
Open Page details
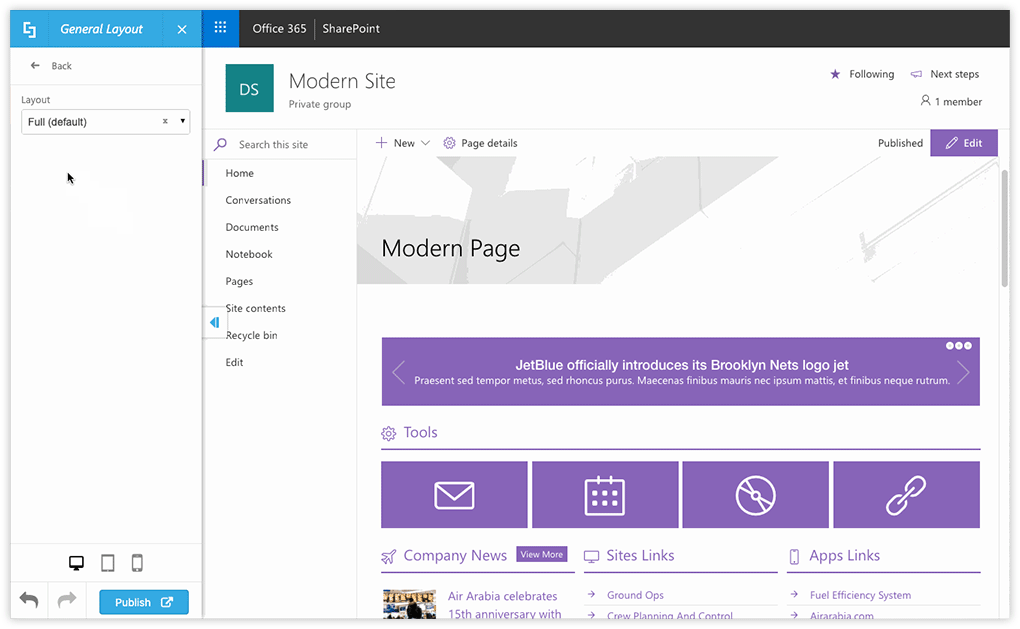click(x=480, y=143)
